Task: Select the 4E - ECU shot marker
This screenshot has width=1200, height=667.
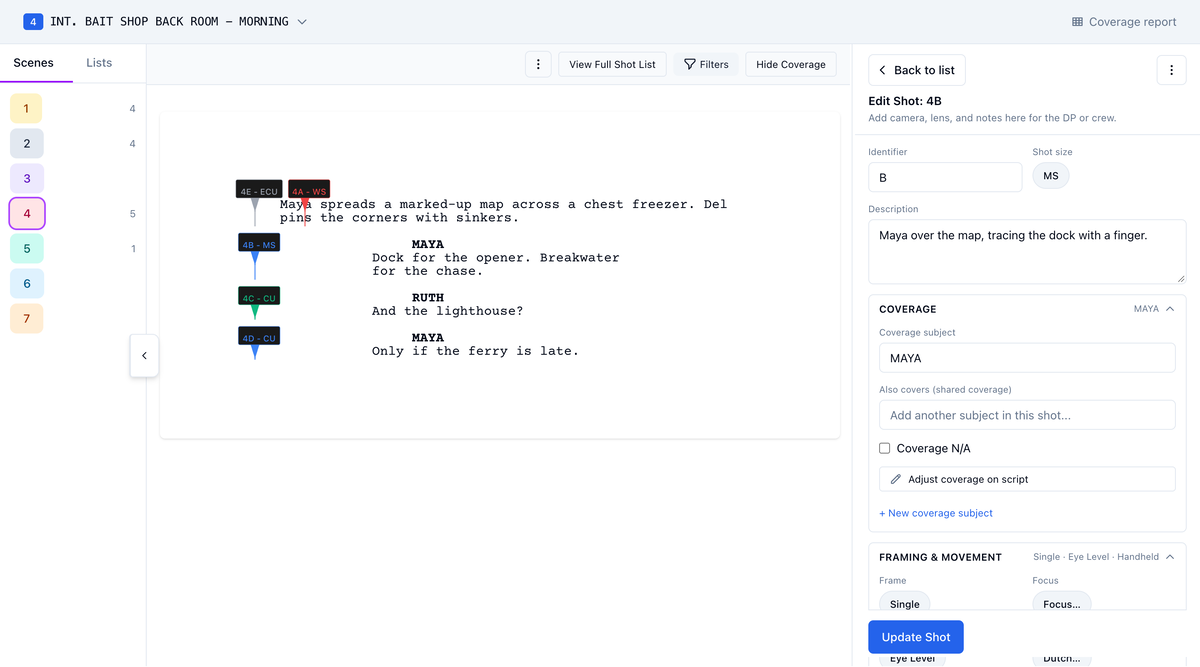Action: point(259,190)
